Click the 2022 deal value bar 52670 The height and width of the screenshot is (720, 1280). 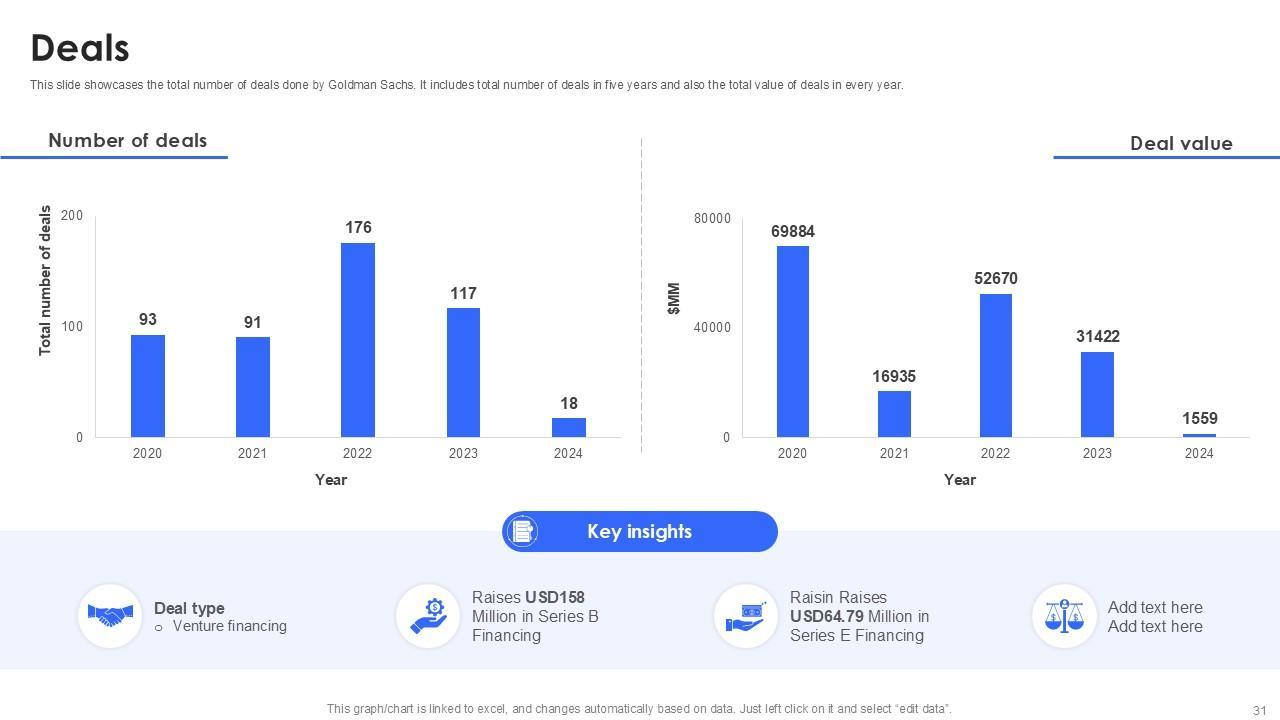point(995,365)
